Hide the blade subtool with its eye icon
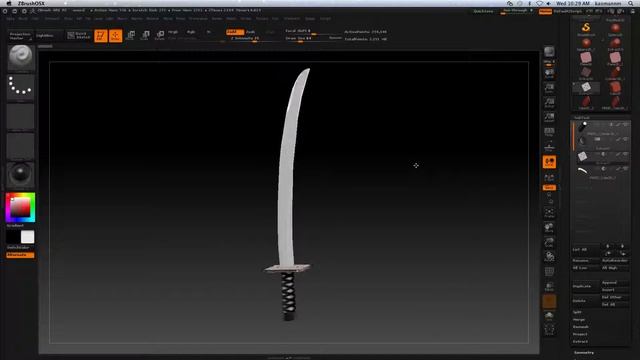Viewport: 640px width, 360px height. [625, 169]
